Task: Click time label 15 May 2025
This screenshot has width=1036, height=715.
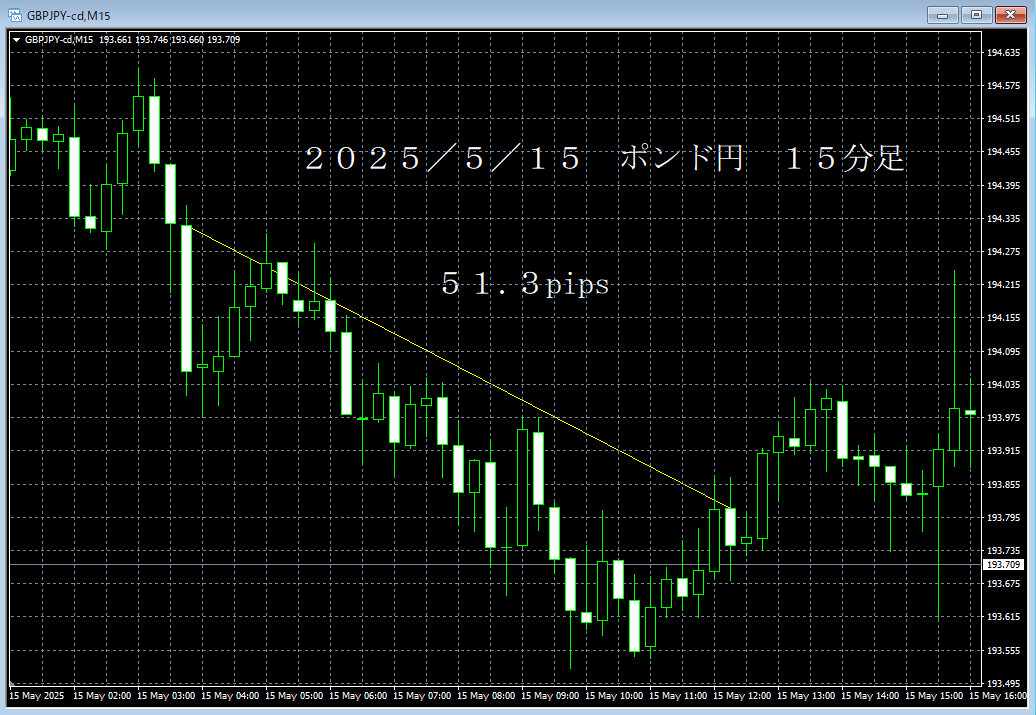Action: (x=37, y=695)
